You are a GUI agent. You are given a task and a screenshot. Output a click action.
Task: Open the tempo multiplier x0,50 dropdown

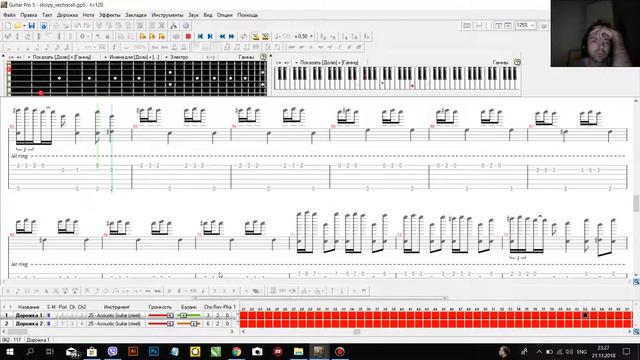[304, 36]
